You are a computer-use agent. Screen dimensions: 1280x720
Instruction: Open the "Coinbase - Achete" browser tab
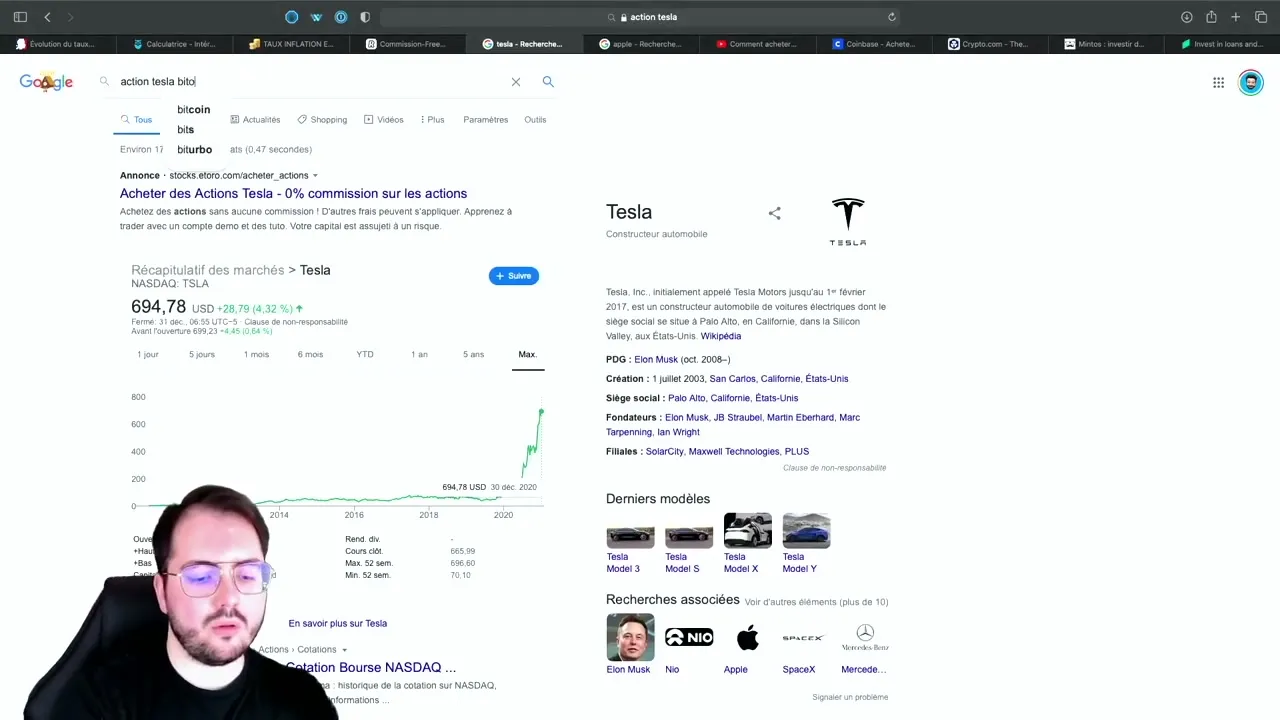pyautogui.click(x=874, y=43)
